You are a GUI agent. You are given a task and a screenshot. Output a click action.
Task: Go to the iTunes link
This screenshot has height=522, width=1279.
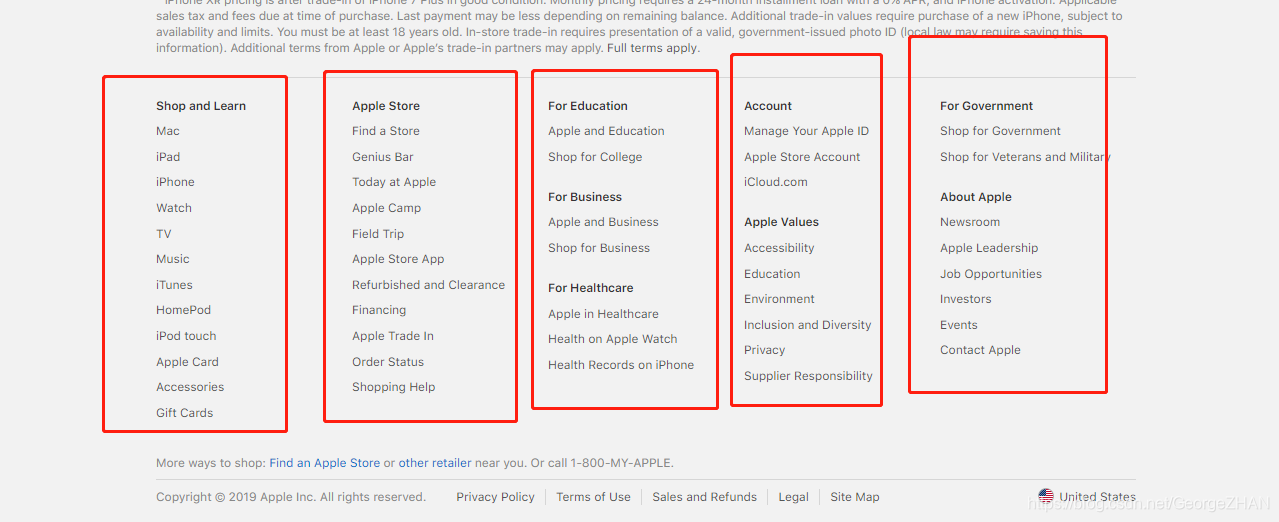pos(174,285)
